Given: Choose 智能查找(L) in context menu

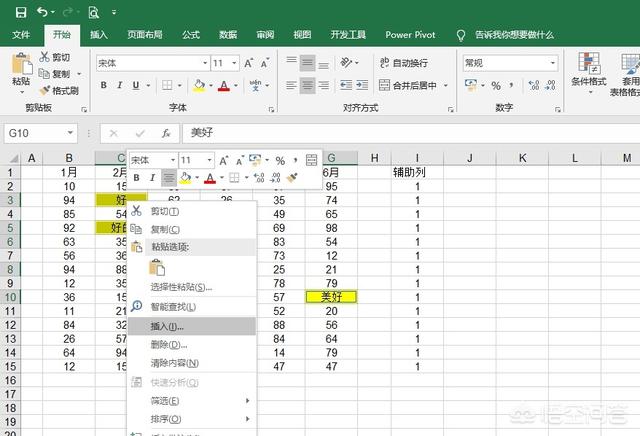Looking at the screenshot, I should point(192,307).
